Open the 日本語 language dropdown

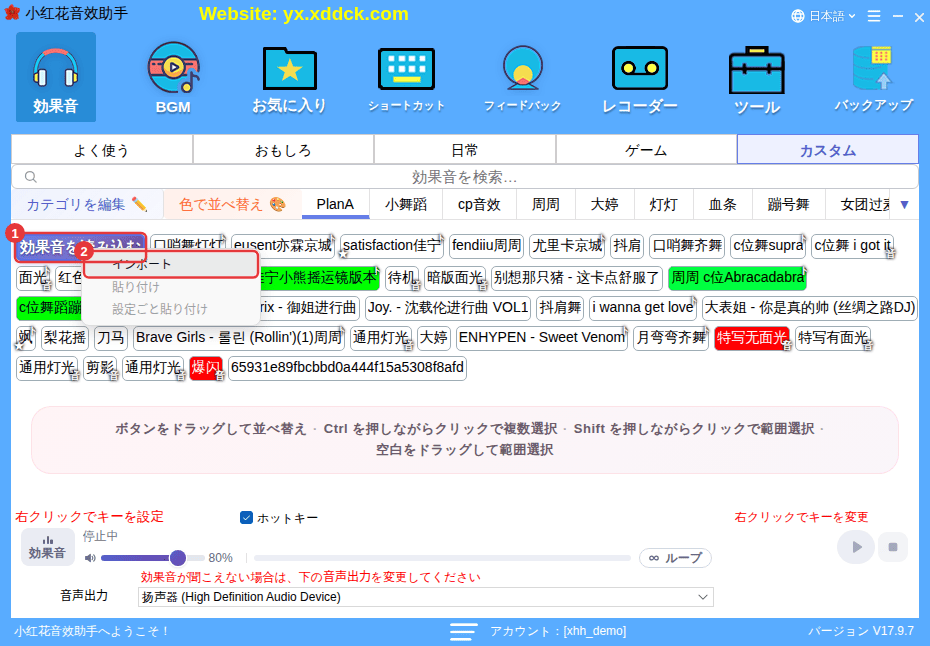pyautogui.click(x=823, y=16)
